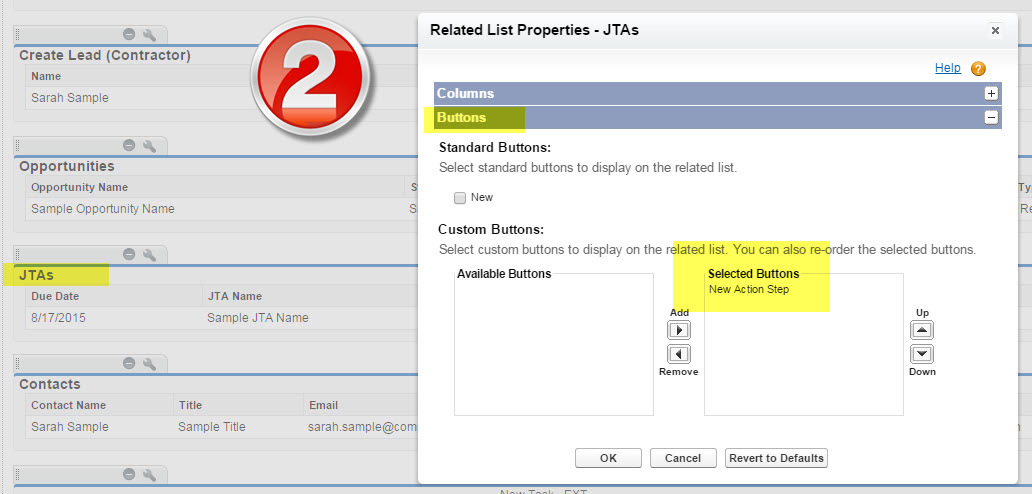Grab drag handle of Create Lead (Contractor) list
Viewport: 1032px width, 494px height.
[x=18, y=34]
